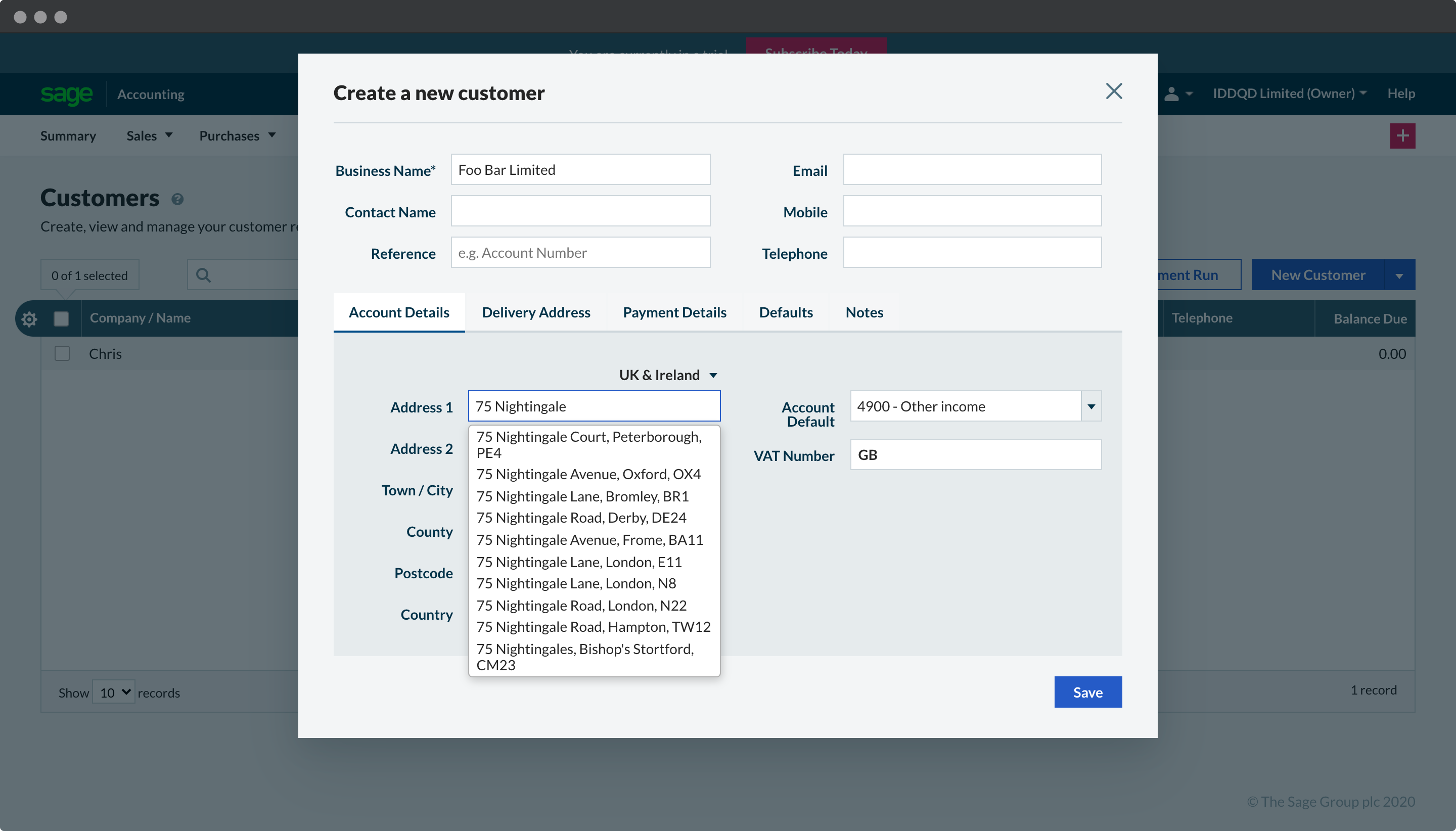Switch to the Payment Details tab
1456x831 pixels.
675,312
